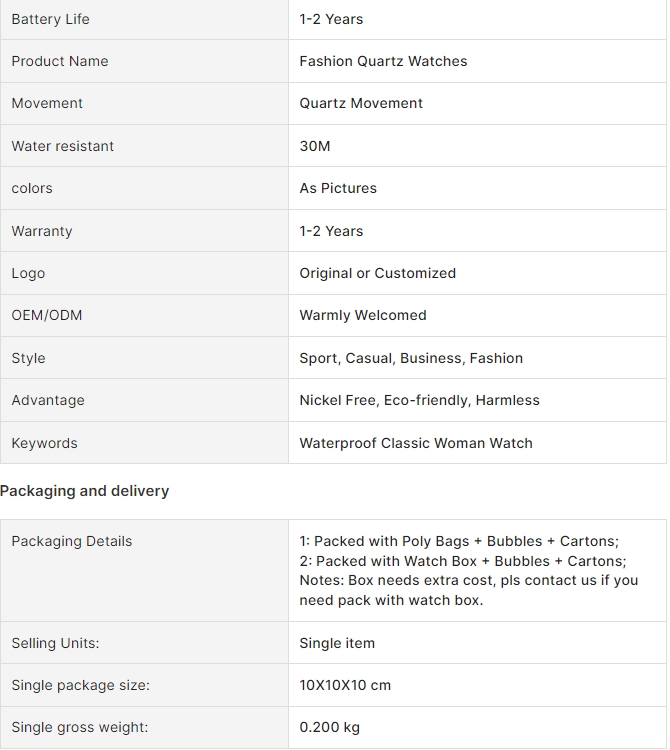Select Waterproof Classic Woman Watch keywords
Viewport: 670px width, 750px height.
tap(416, 443)
